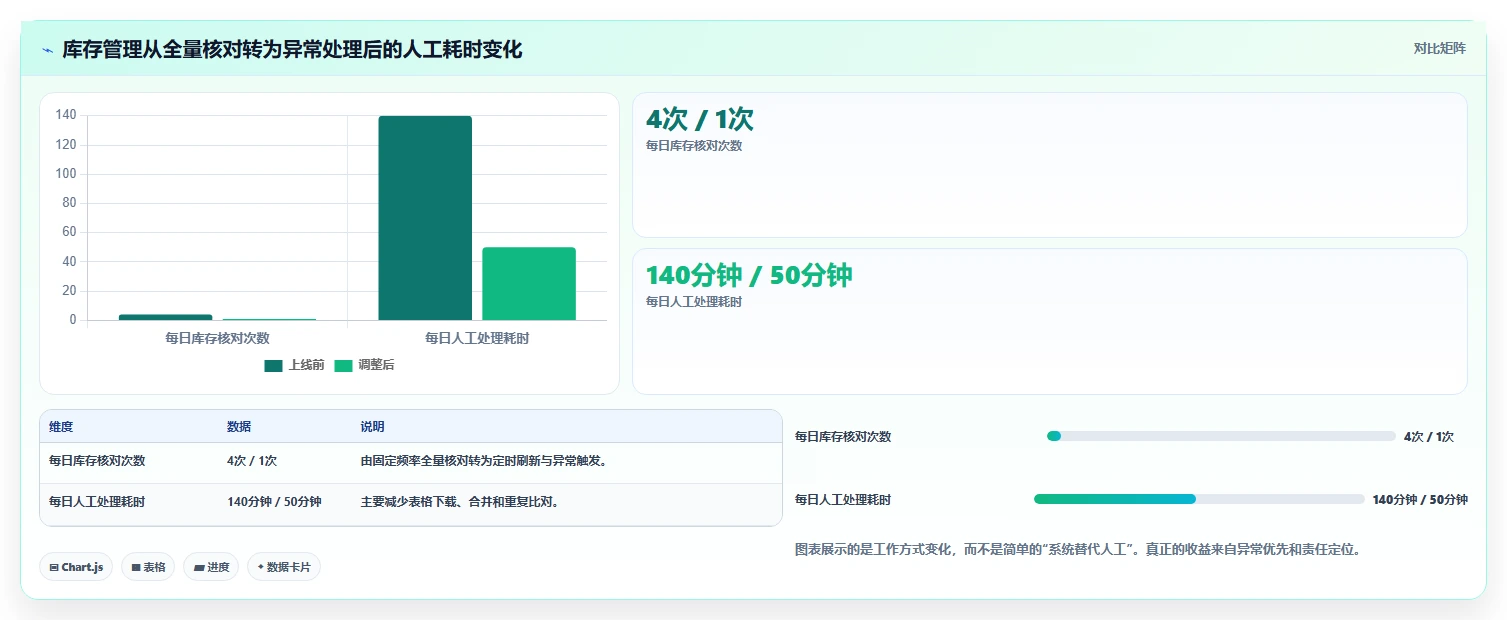Click the 进度 chip
This screenshot has width=1507, height=620.
(211, 567)
